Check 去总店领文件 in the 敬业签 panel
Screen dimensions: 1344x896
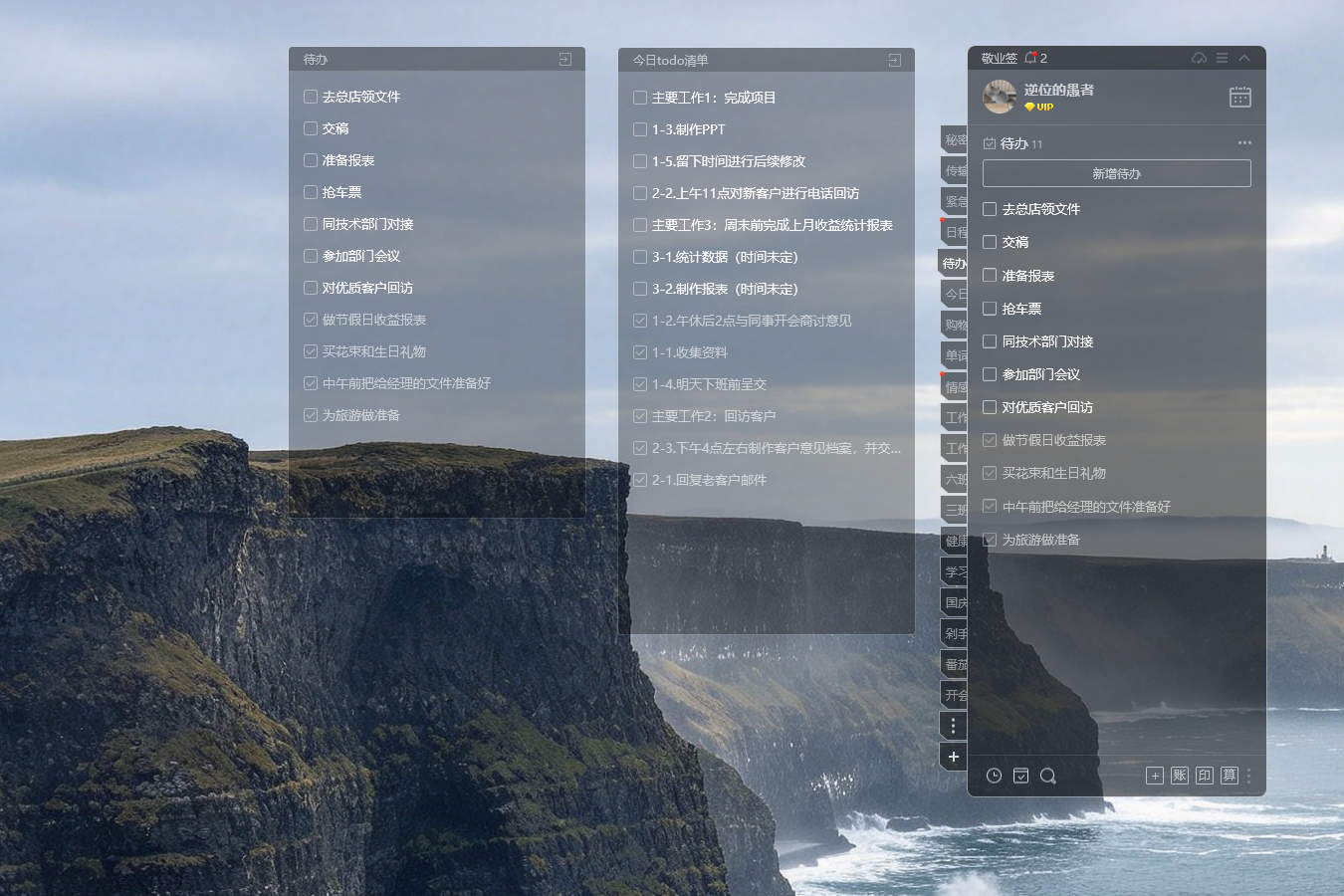(x=990, y=209)
